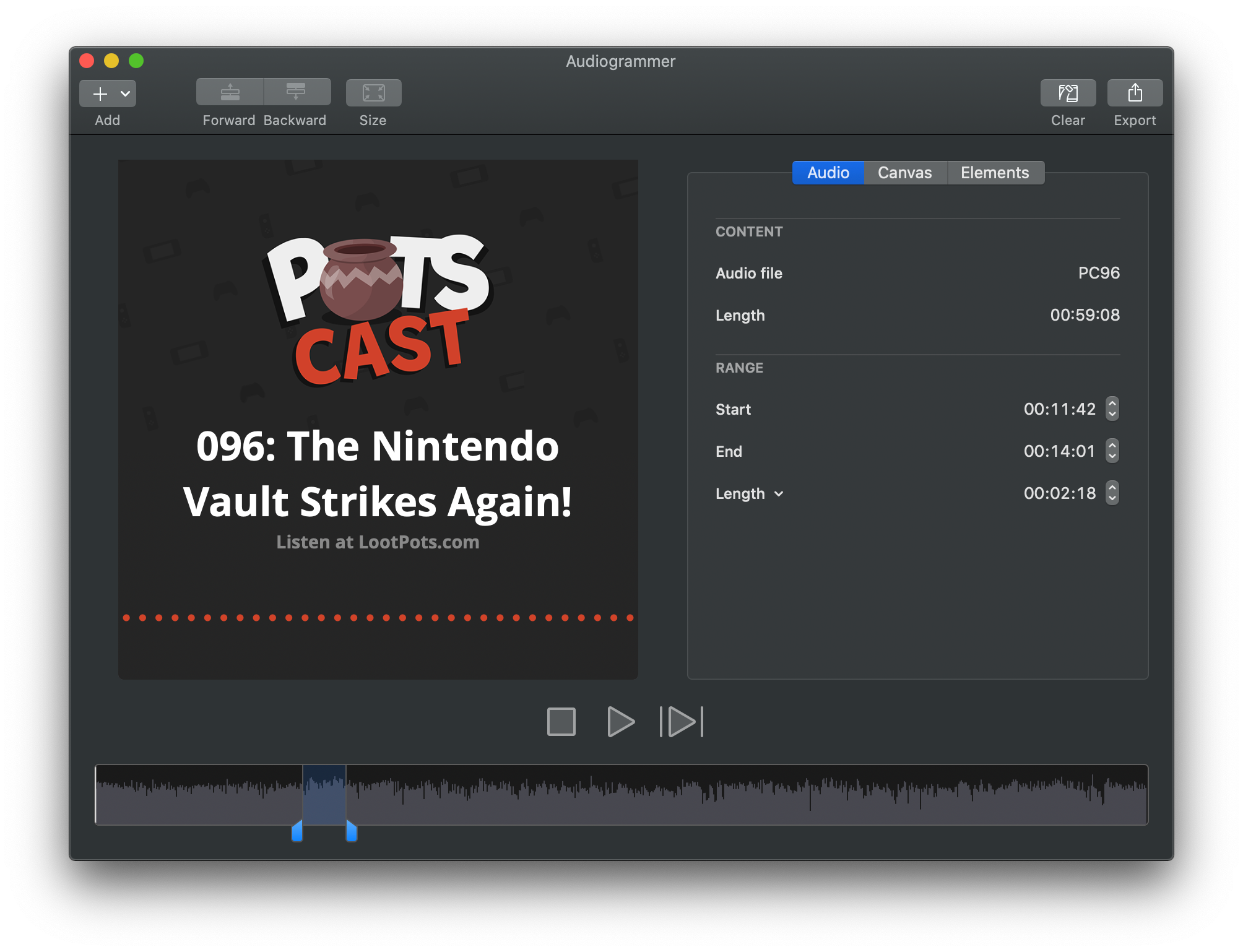Click the Add plus icon
Viewport: 1243px width, 952px height.
99,93
